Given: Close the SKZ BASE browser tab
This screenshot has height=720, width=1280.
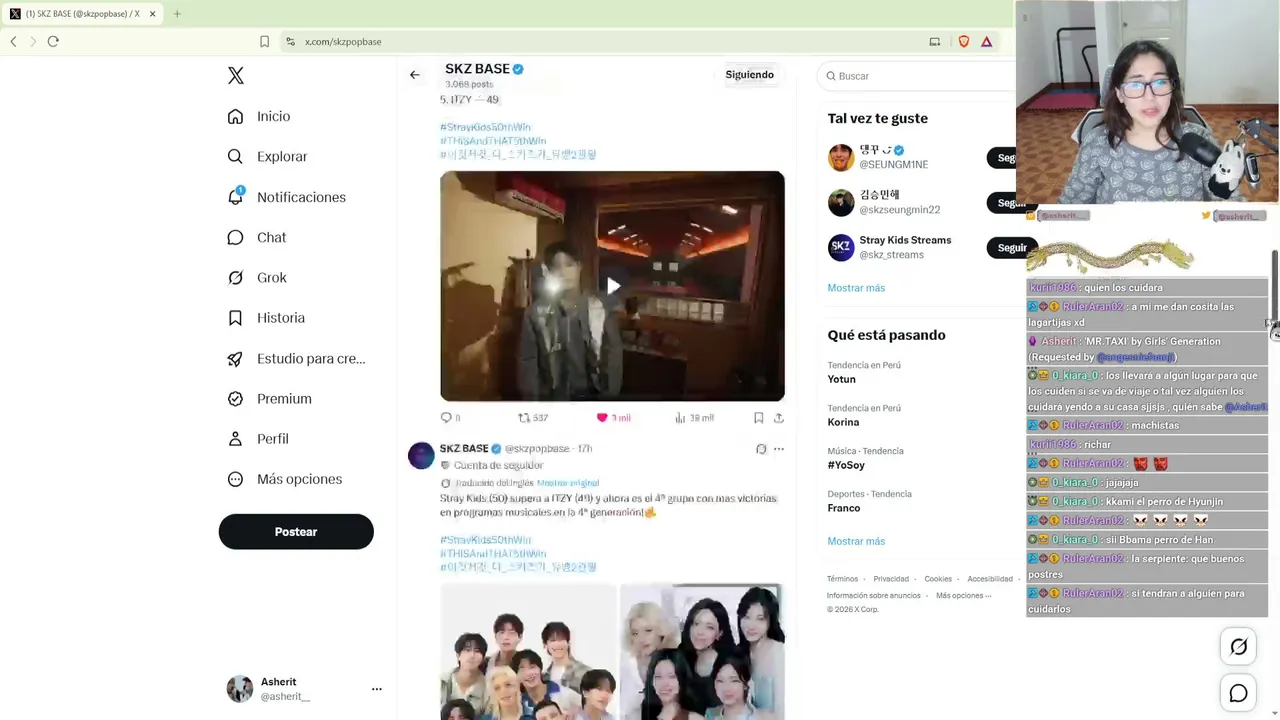Looking at the screenshot, I should [x=152, y=14].
